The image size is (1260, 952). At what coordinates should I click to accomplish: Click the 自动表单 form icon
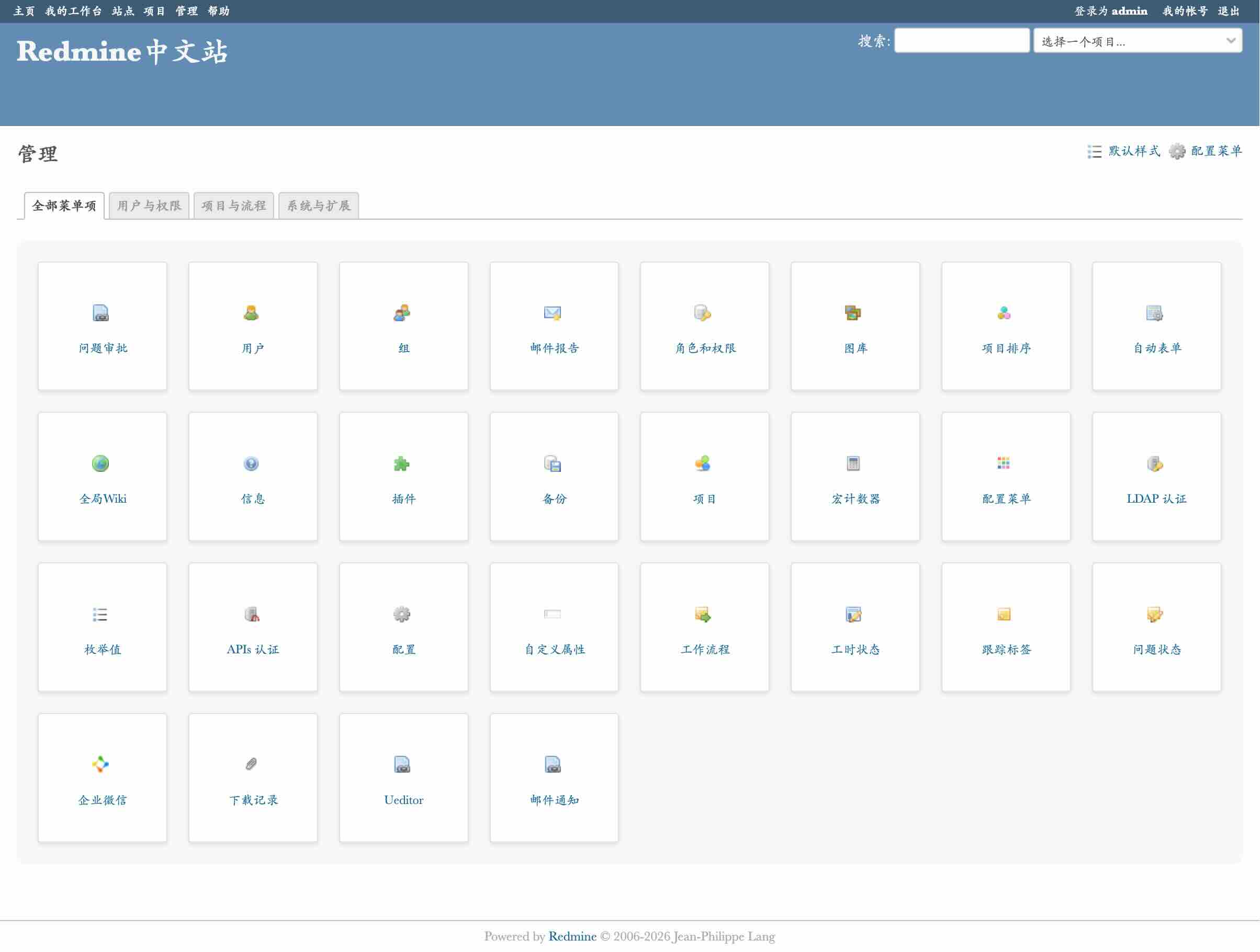click(x=1155, y=313)
